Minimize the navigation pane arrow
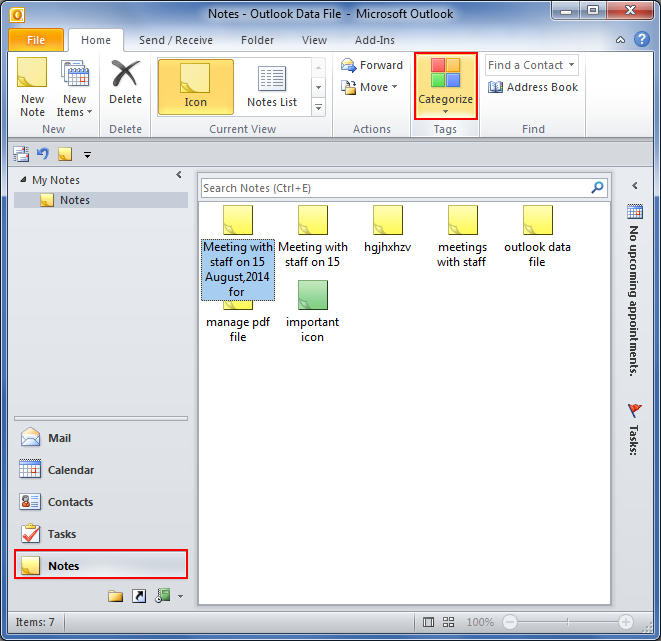This screenshot has height=641, width=661. coord(179,174)
